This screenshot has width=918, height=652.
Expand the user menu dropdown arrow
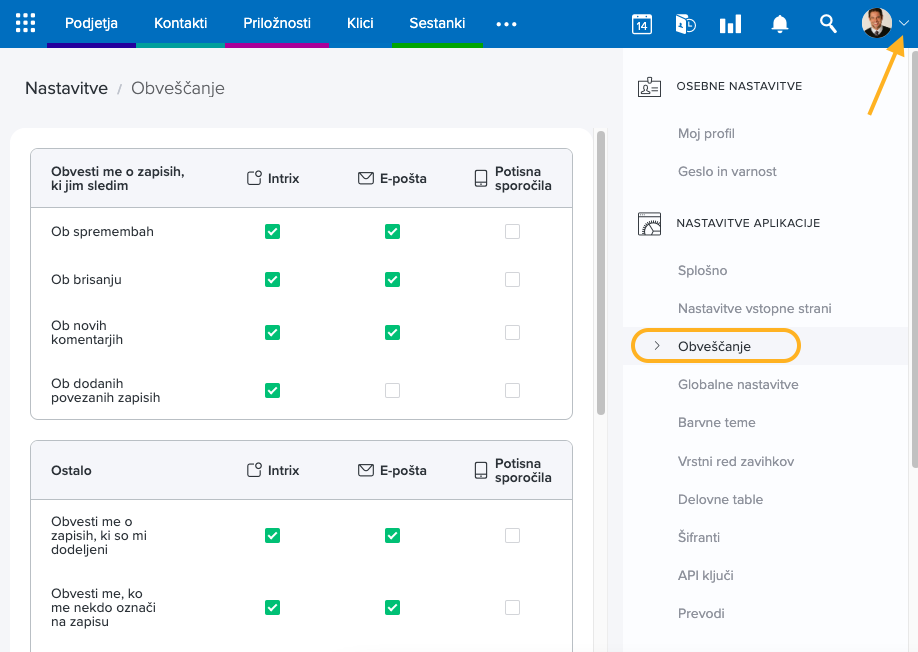point(904,24)
